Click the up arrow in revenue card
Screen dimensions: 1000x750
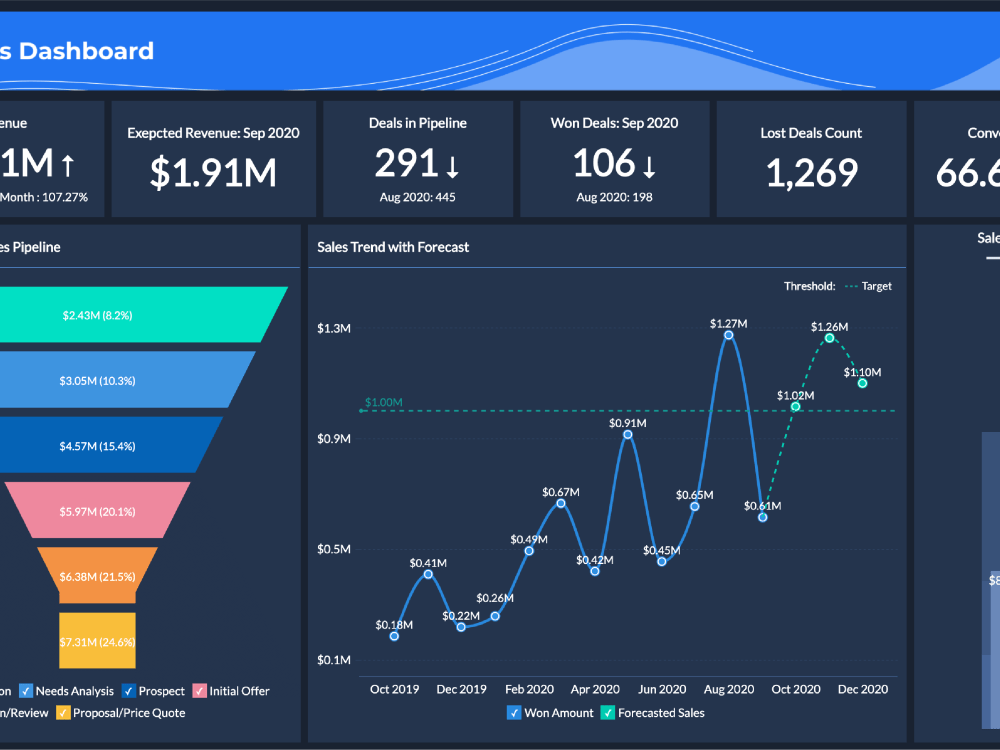coord(68,165)
